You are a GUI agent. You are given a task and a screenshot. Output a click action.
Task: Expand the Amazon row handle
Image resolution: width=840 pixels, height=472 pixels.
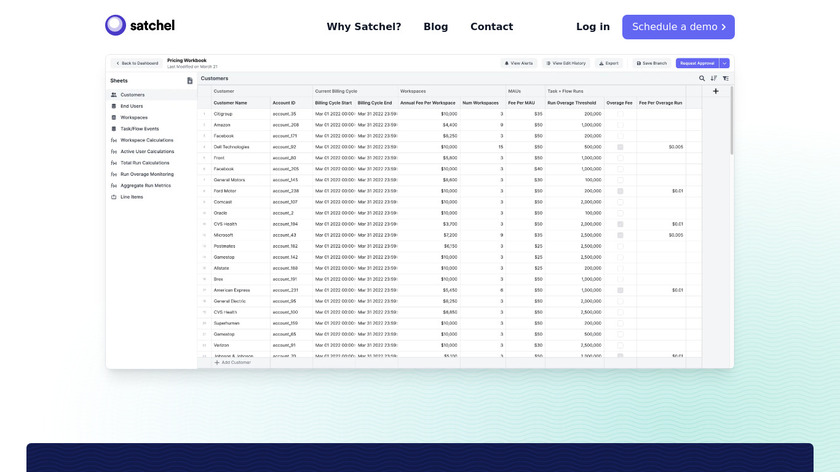click(x=204, y=125)
